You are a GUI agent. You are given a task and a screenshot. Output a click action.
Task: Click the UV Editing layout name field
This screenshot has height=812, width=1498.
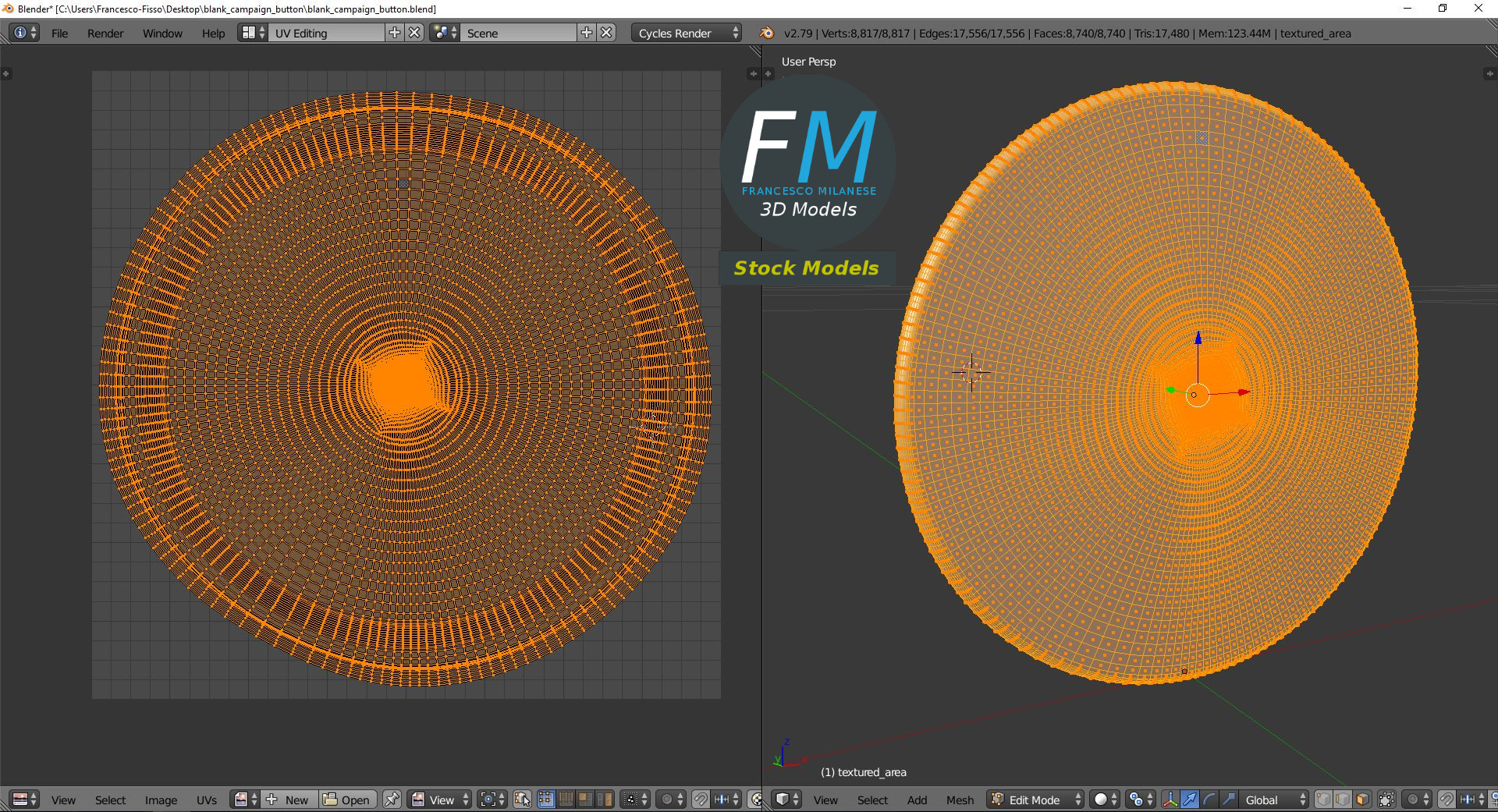click(327, 33)
